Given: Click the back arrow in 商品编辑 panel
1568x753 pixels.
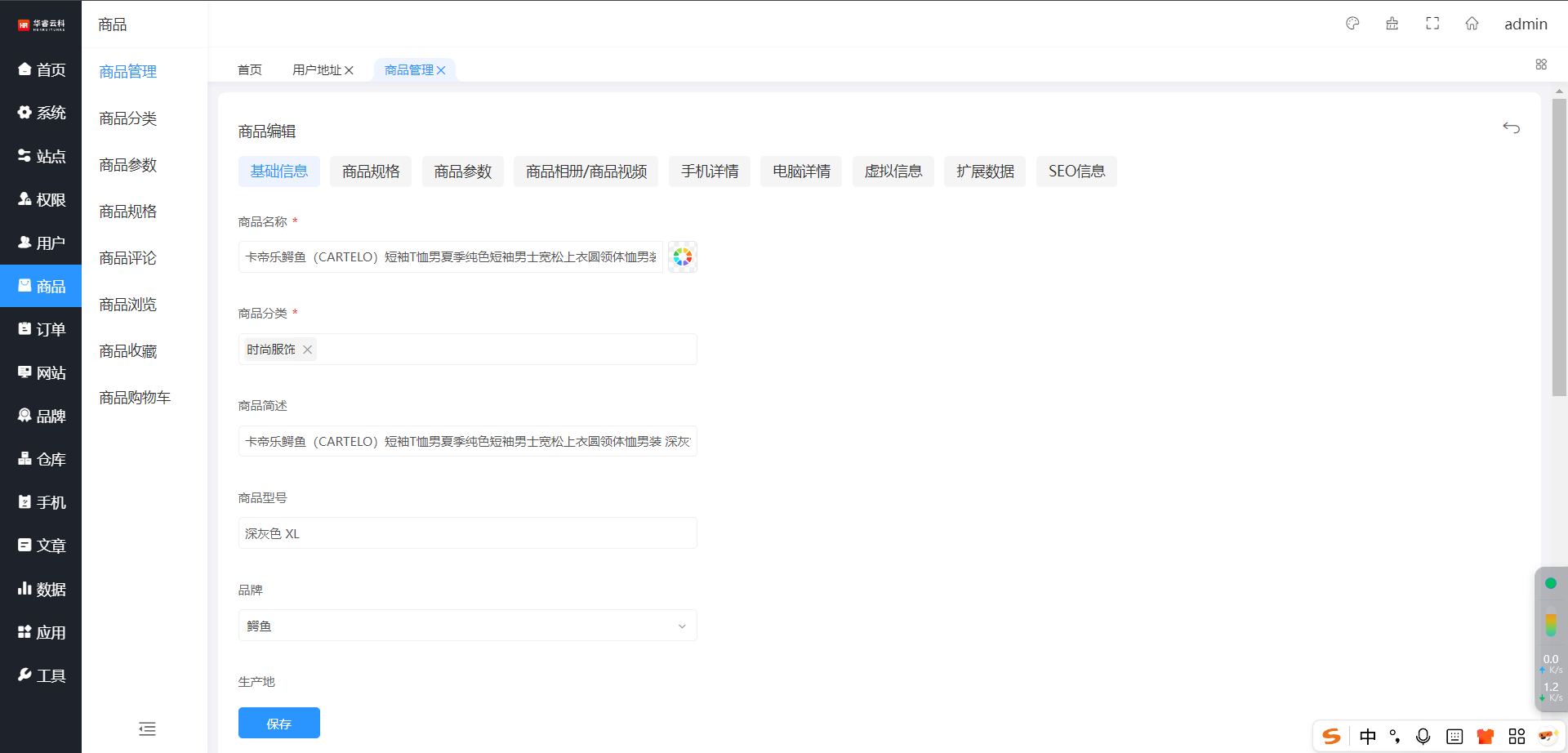Looking at the screenshot, I should 1511,128.
